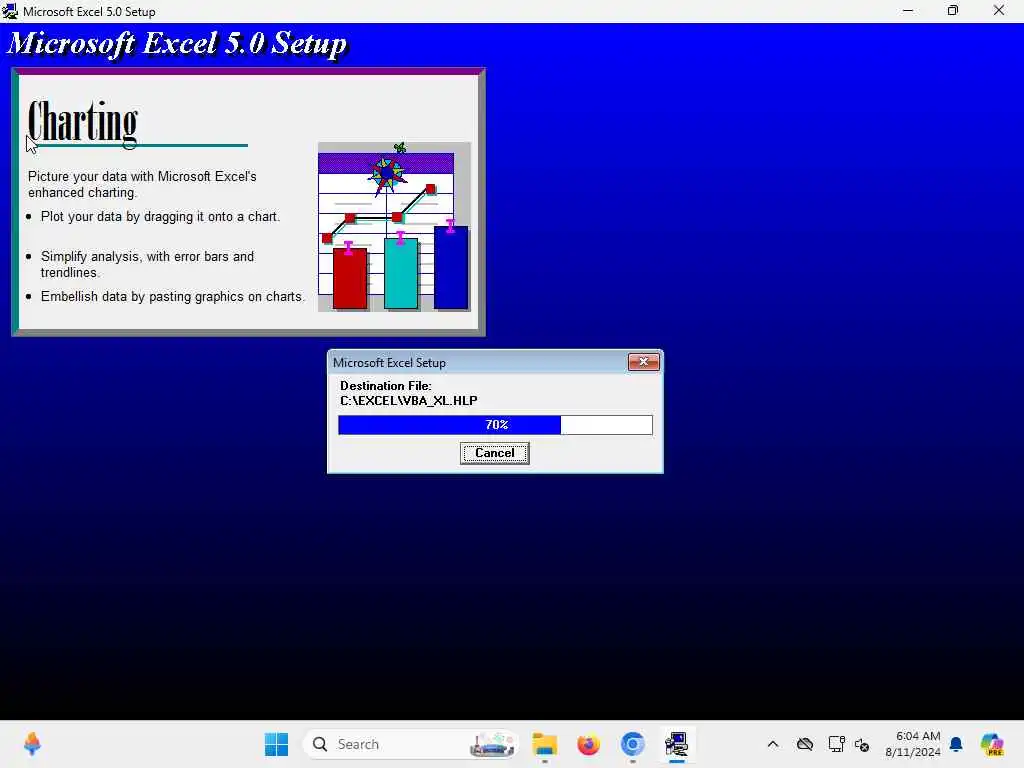The height and width of the screenshot is (768, 1024).
Task: Click the Destination File path C:\EXCEL\VBA_XL.HLP
Action: click(409, 400)
